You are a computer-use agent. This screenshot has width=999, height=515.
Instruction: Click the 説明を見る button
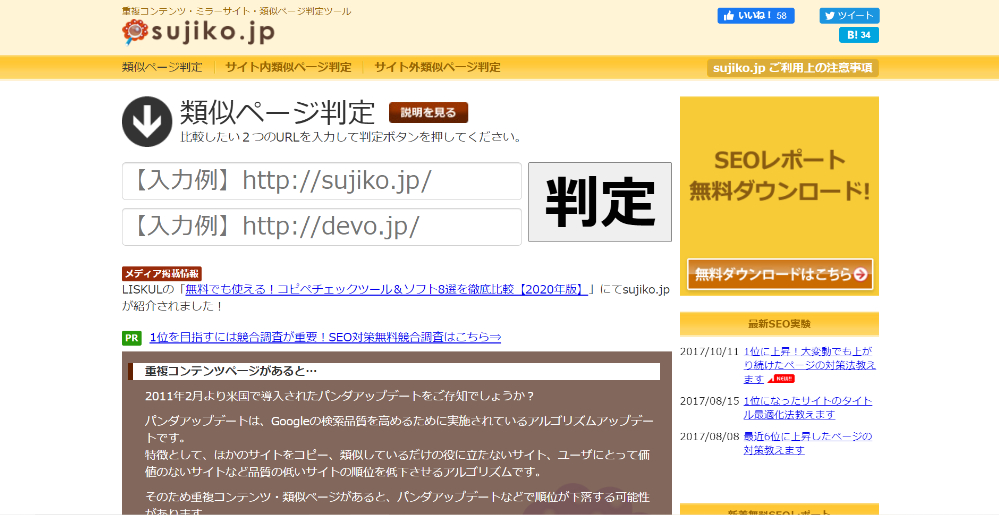428,112
